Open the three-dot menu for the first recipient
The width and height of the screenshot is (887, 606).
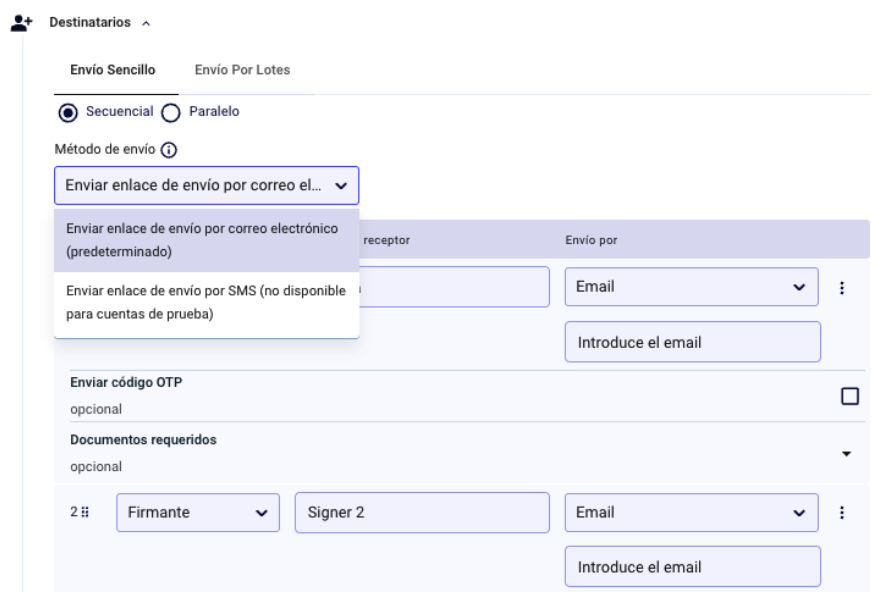[x=841, y=287]
